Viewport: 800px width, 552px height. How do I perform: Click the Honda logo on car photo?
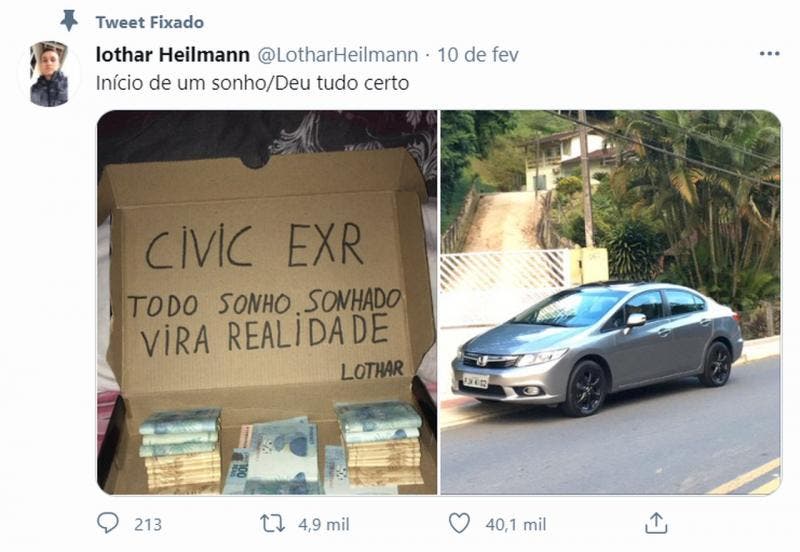[482, 361]
